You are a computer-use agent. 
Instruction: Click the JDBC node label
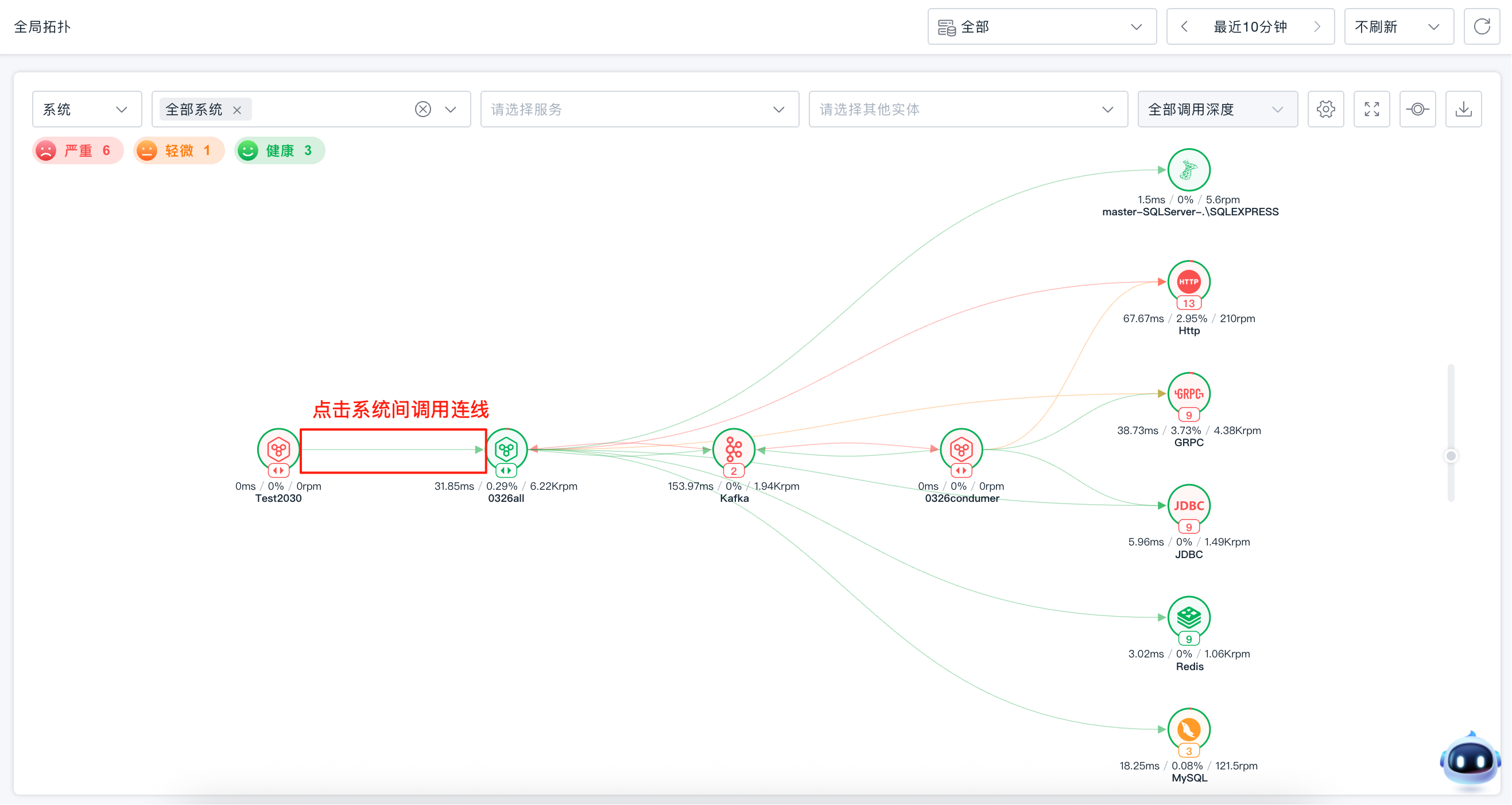[1189, 555]
